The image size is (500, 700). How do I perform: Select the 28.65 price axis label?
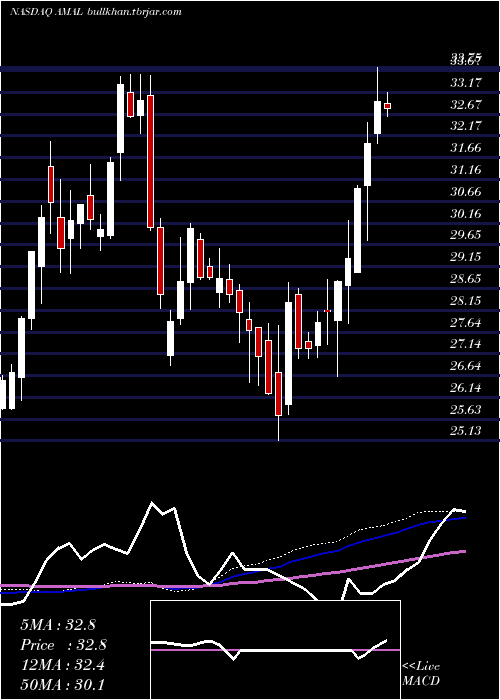click(466, 279)
